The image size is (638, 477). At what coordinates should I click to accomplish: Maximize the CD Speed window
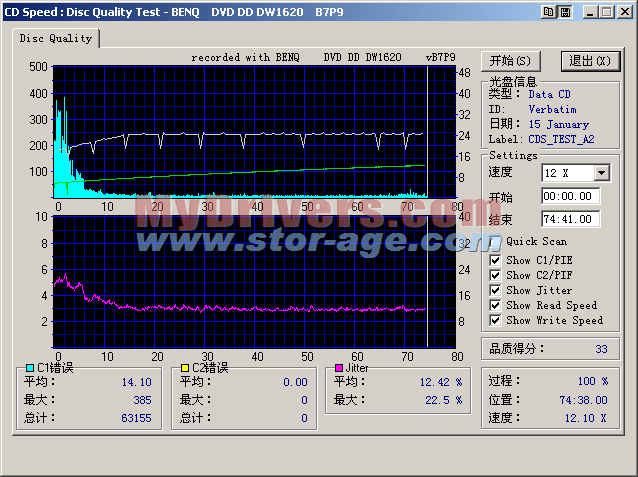(607, 10)
